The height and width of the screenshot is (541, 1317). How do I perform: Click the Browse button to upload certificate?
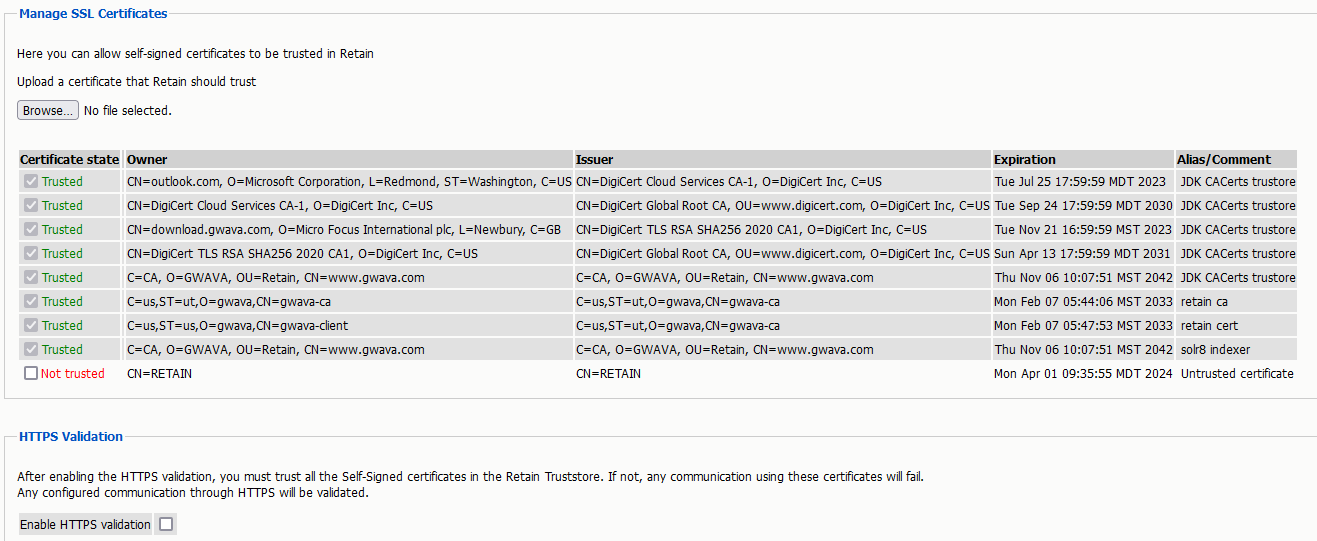click(x=47, y=111)
